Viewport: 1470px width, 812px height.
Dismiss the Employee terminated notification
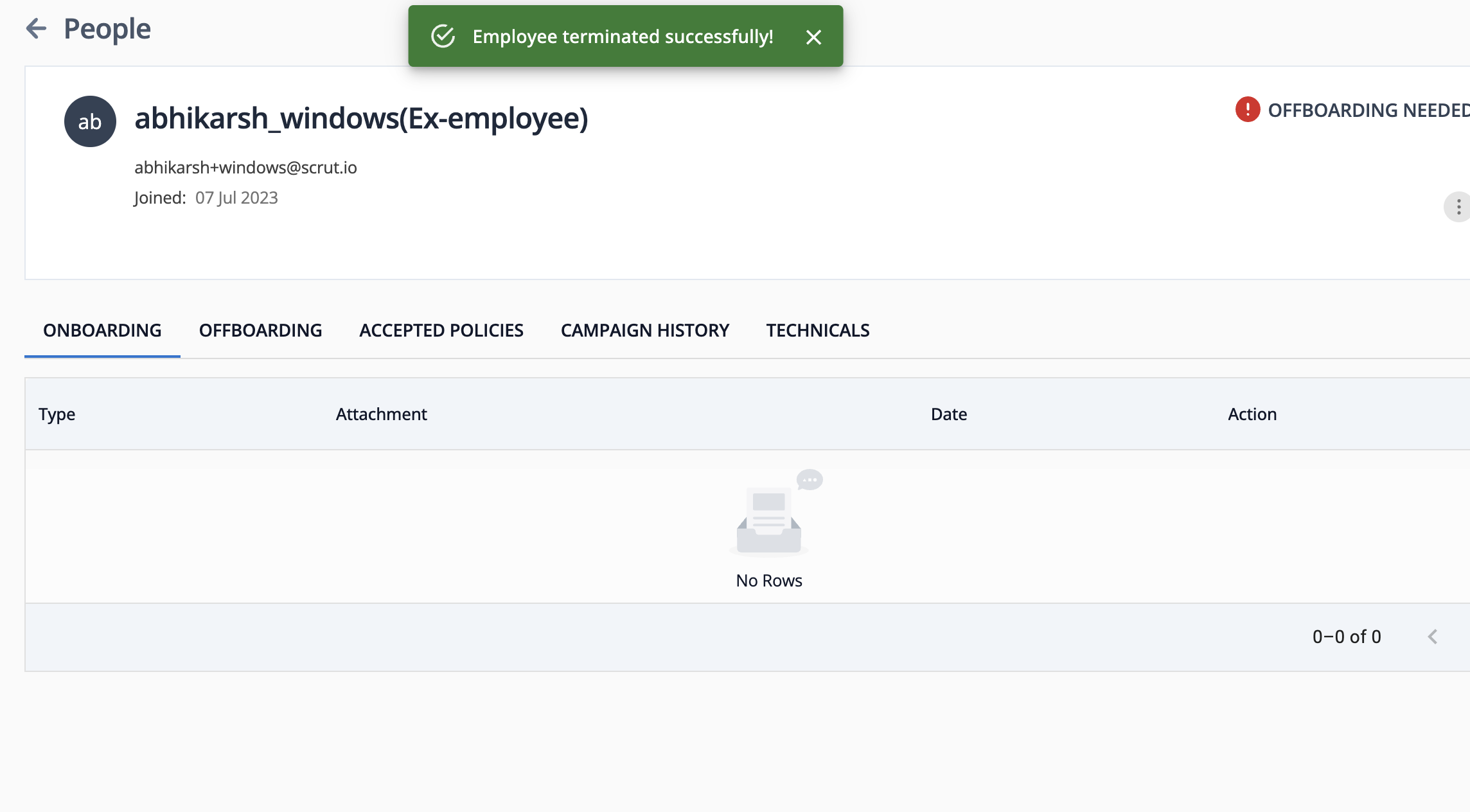(x=813, y=37)
